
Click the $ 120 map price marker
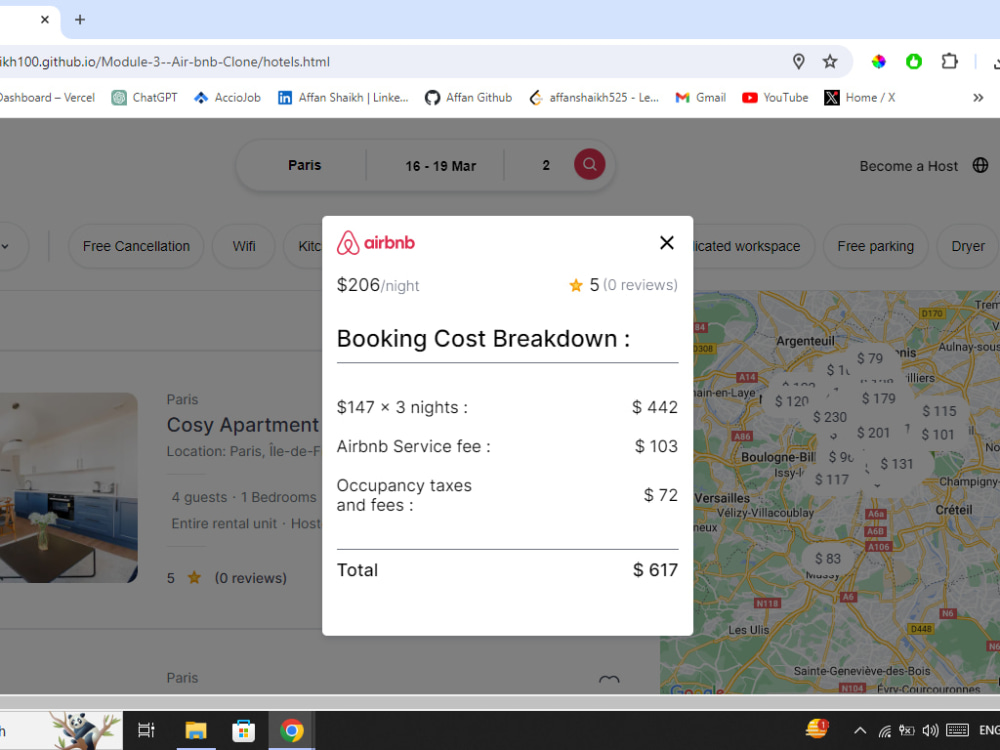(791, 401)
